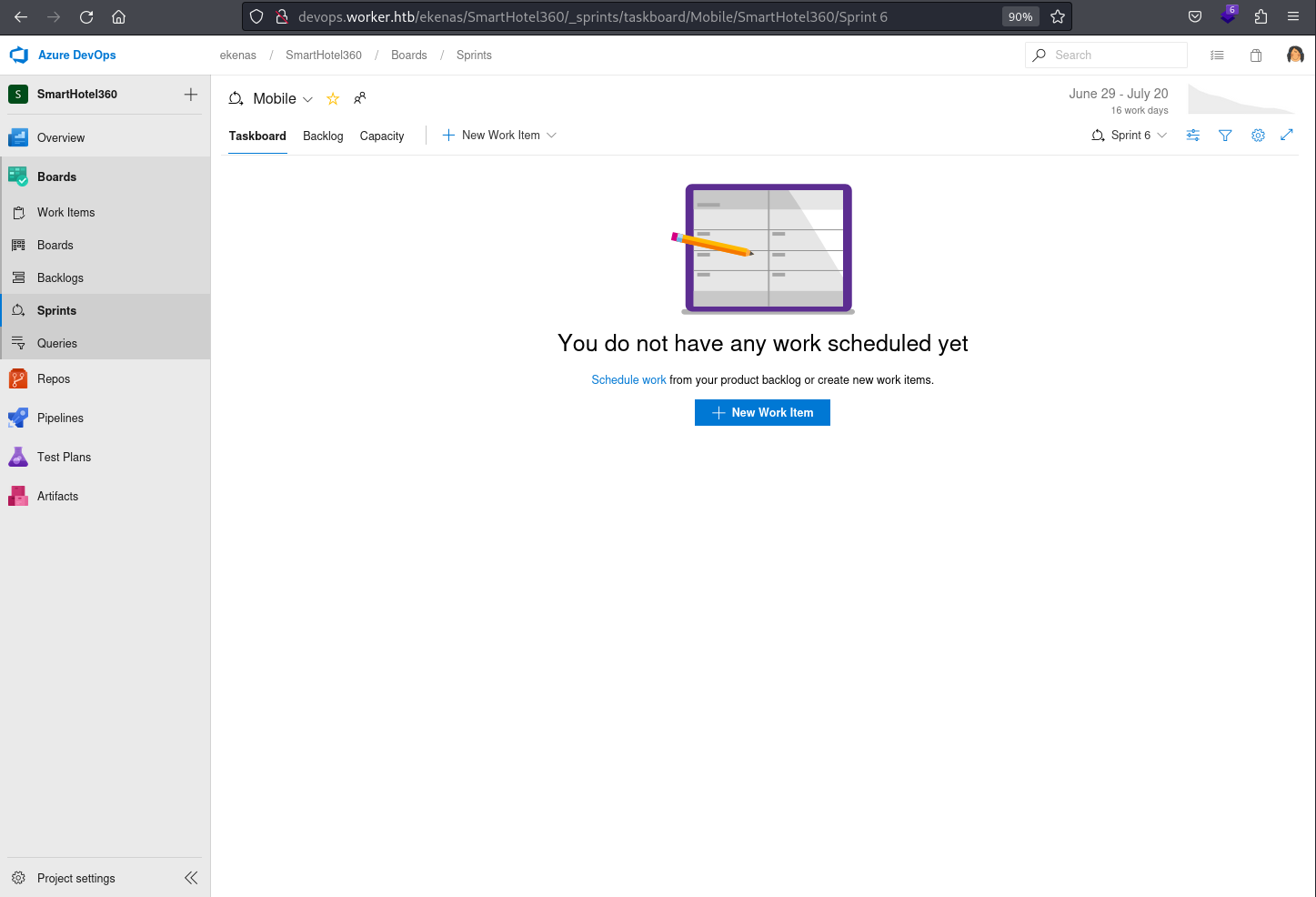Open the browser extensions puzzle icon
The image size is (1316, 897).
pyautogui.click(x=1261, y=16)
